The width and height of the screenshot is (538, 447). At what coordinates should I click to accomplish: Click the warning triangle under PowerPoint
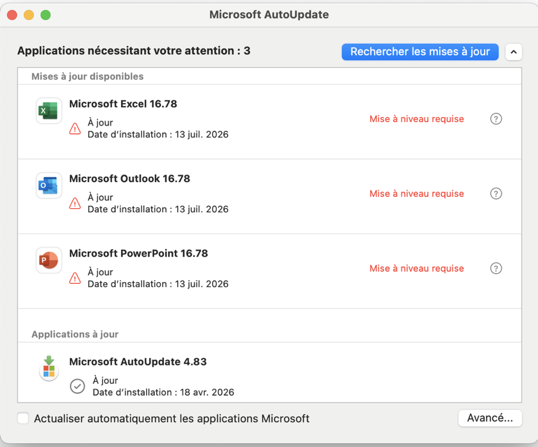(75, 278)
